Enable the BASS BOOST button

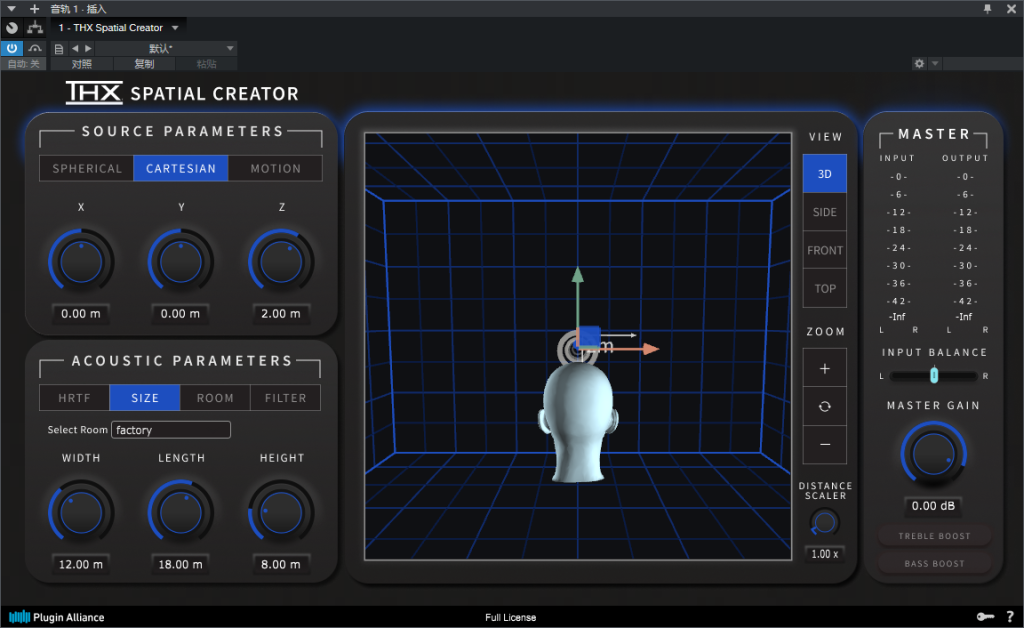(x=935, y=563)
